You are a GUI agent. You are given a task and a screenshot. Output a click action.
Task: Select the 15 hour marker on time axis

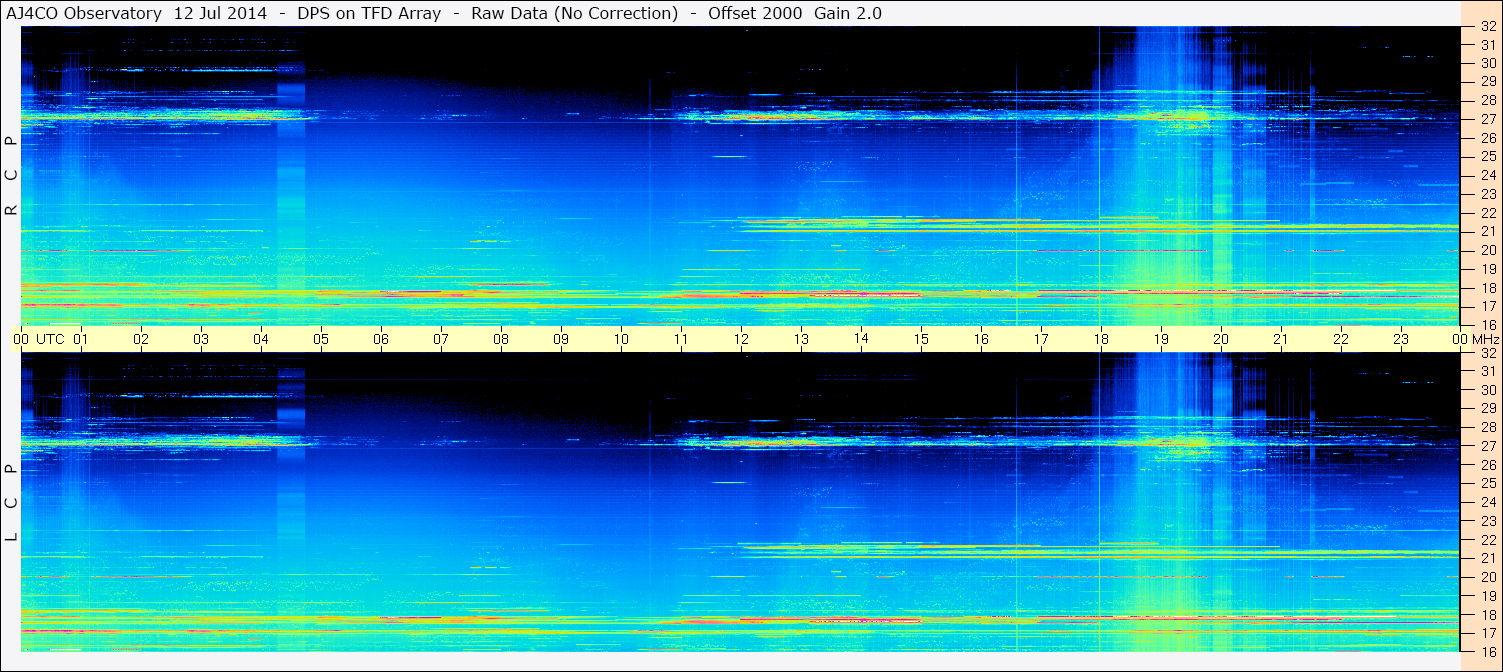tap(921, 339)
